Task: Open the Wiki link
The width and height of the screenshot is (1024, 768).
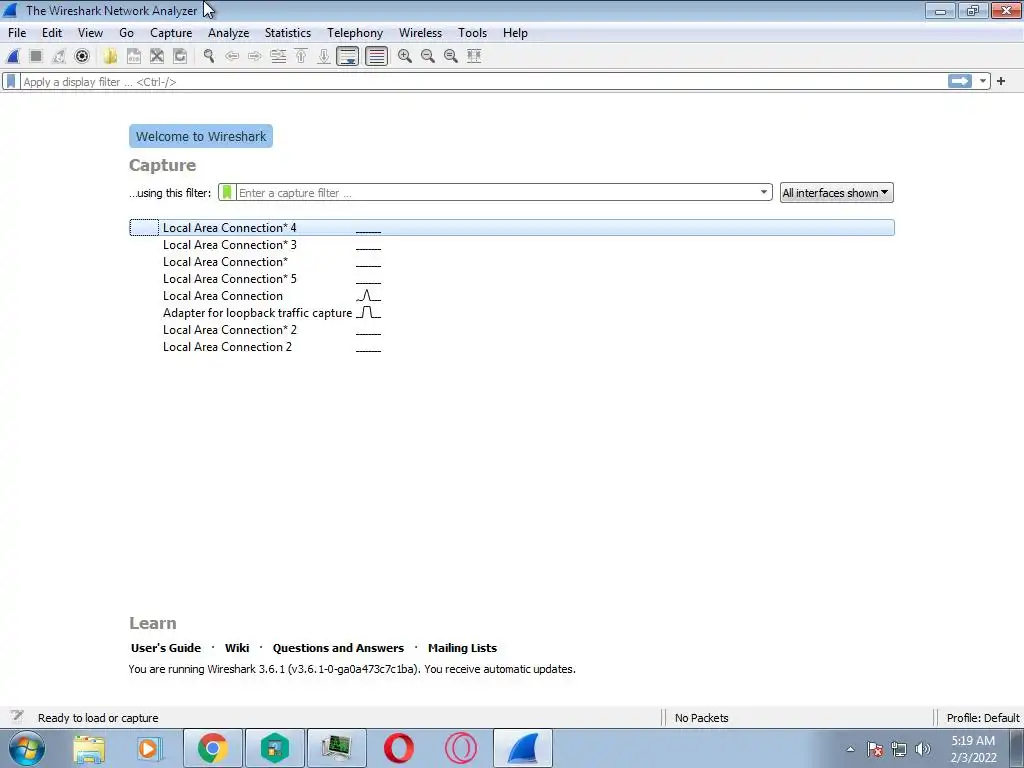Action: tap(236, 648)
